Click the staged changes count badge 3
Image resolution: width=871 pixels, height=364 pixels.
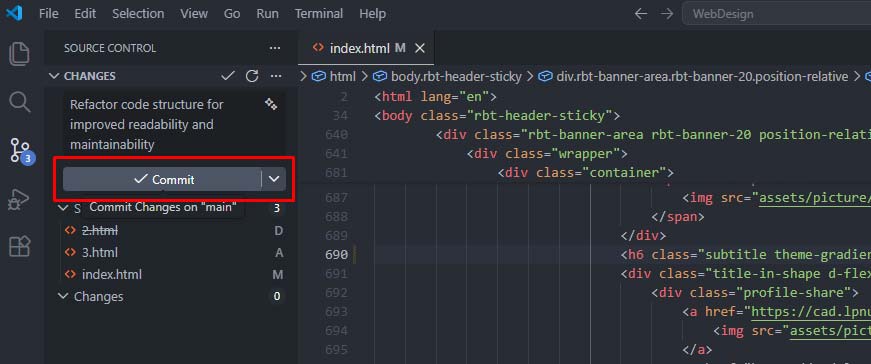pyautogui.click(x=277, y=208)
